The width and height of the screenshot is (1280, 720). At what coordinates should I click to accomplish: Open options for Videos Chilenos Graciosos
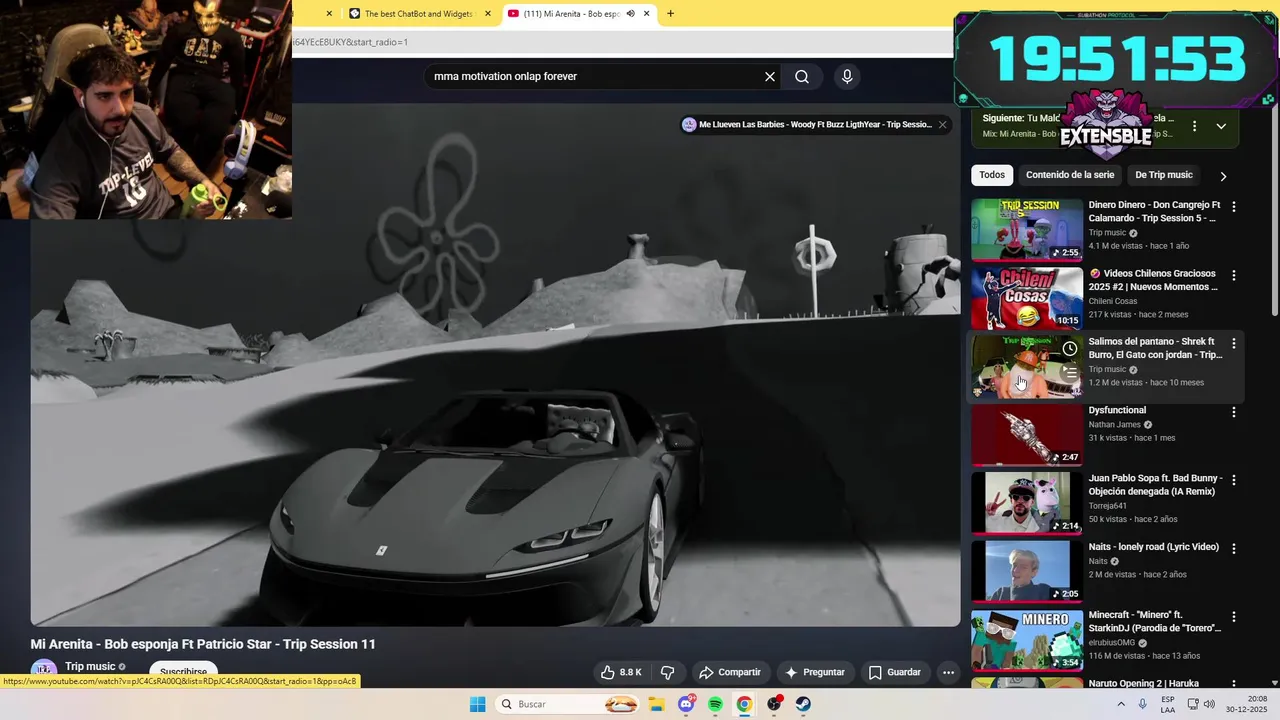point(1233,275)
